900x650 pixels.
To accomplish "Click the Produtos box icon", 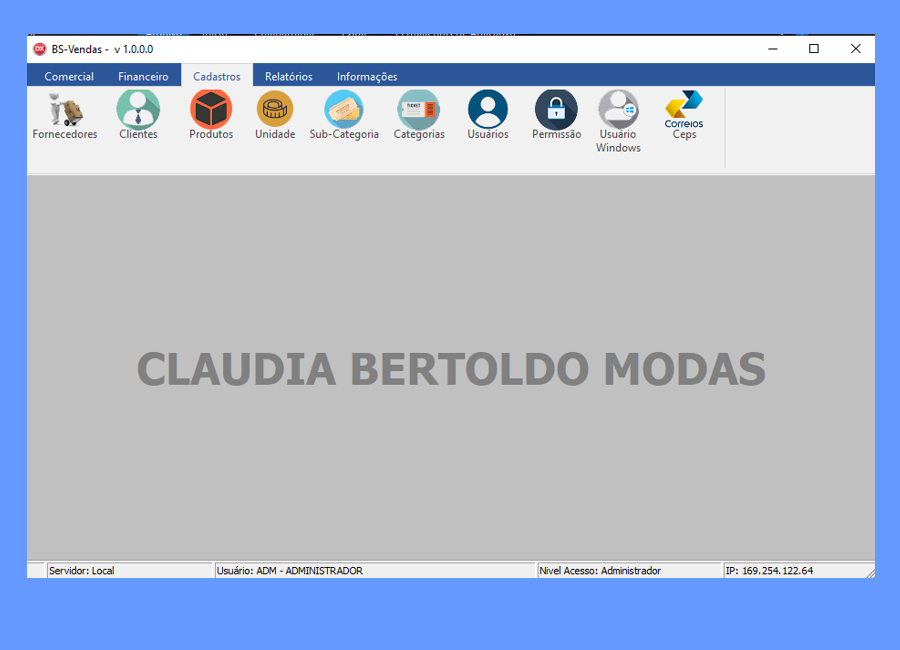I will (211, 111).
